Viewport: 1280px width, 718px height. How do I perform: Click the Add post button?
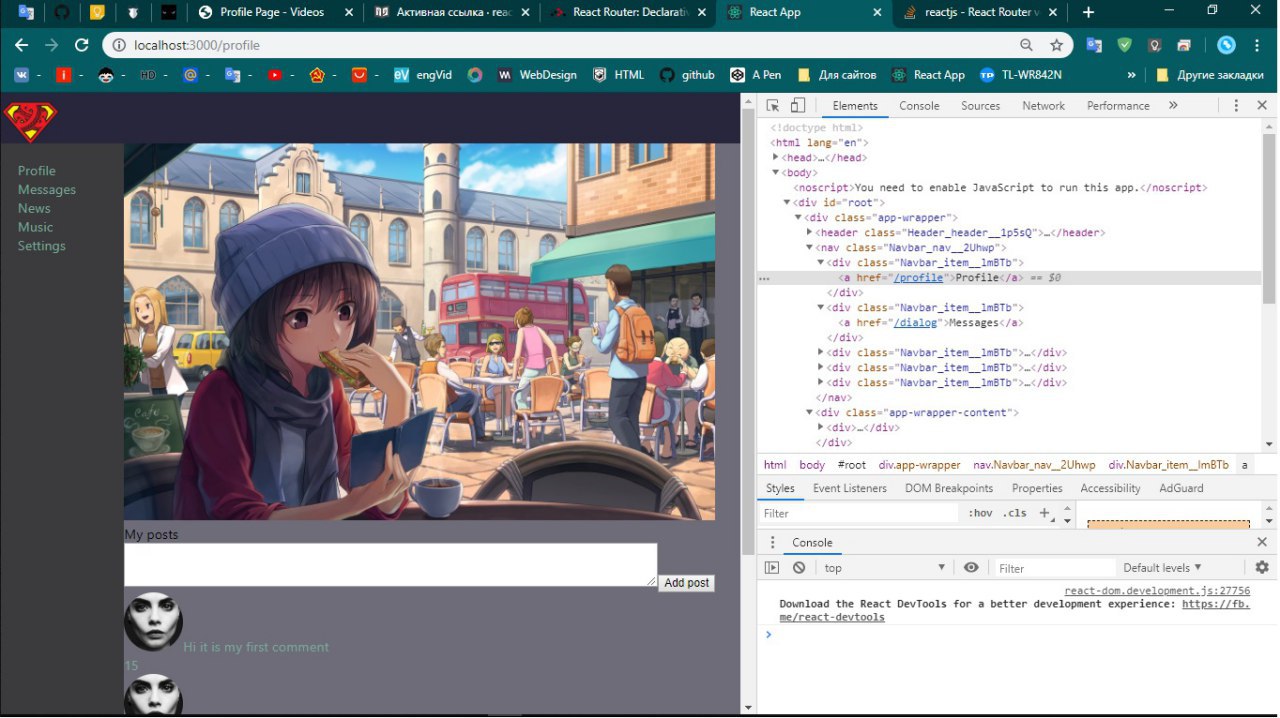coord(686,583)
